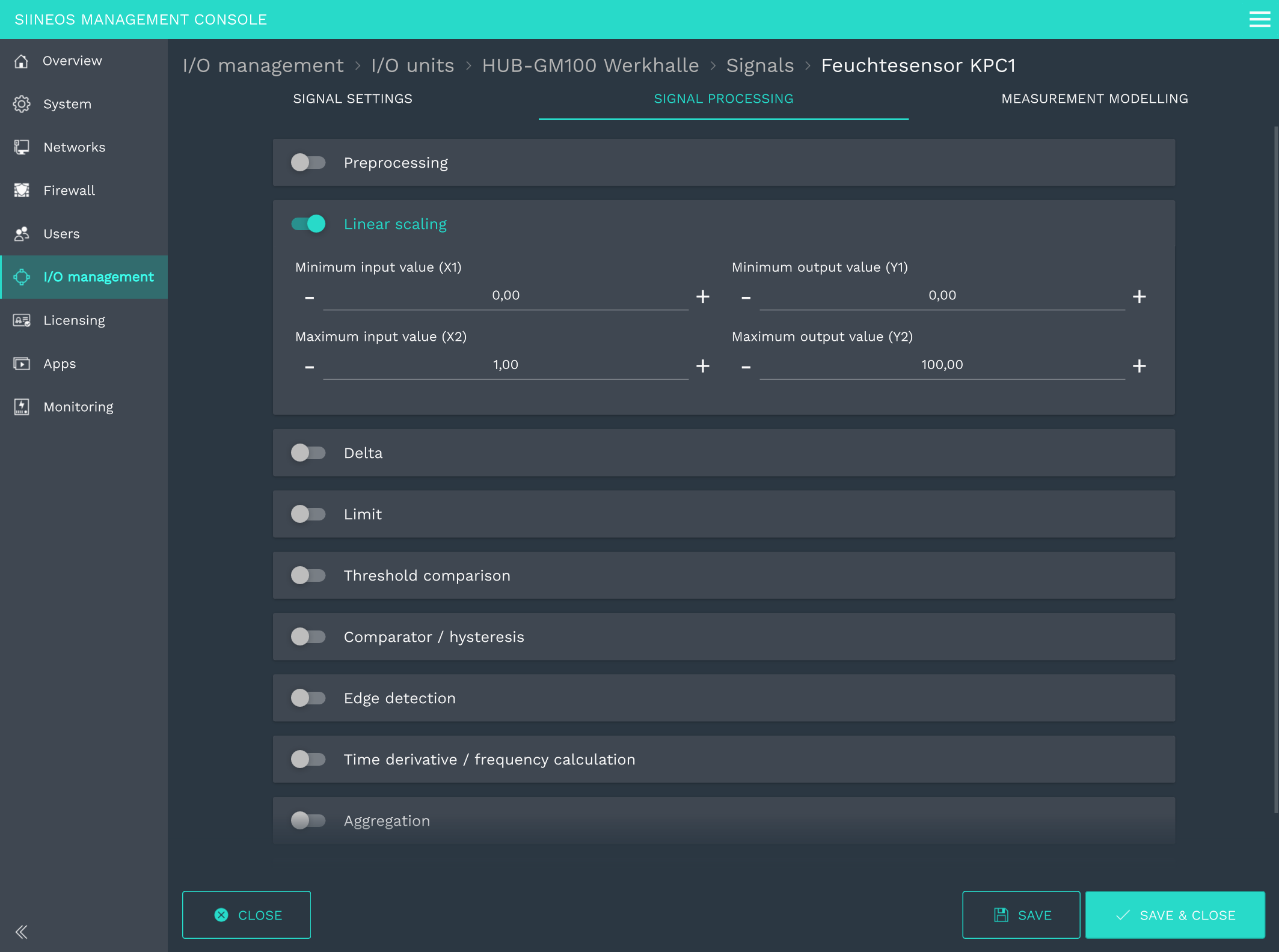This screenshot has width=1279, height=952.
Task: Click the I/O management crosshair icon
Action: click(x=22, y=277)
